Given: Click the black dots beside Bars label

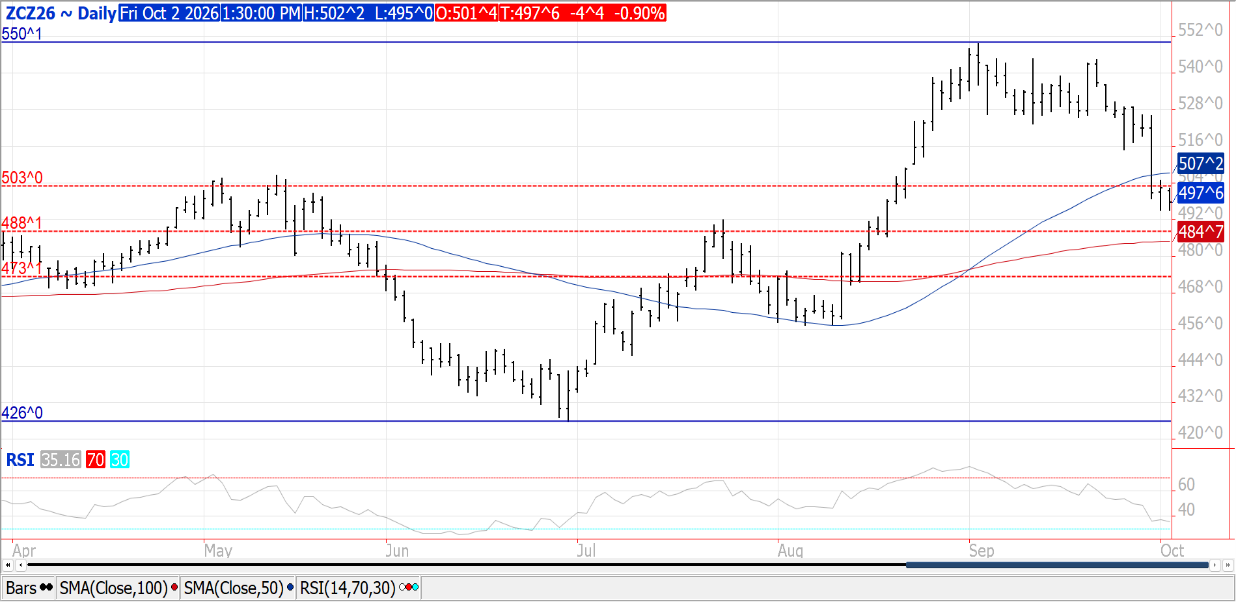Looking at the screenshot, I should [x=46, y=588].
